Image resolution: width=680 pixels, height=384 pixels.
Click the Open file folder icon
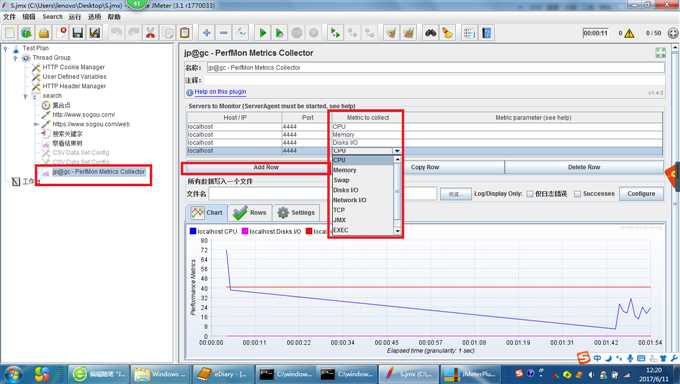point(43,33)
